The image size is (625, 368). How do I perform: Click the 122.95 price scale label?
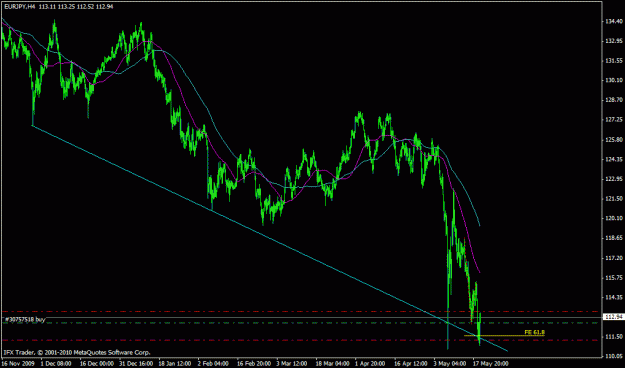(x=614, y=179)
